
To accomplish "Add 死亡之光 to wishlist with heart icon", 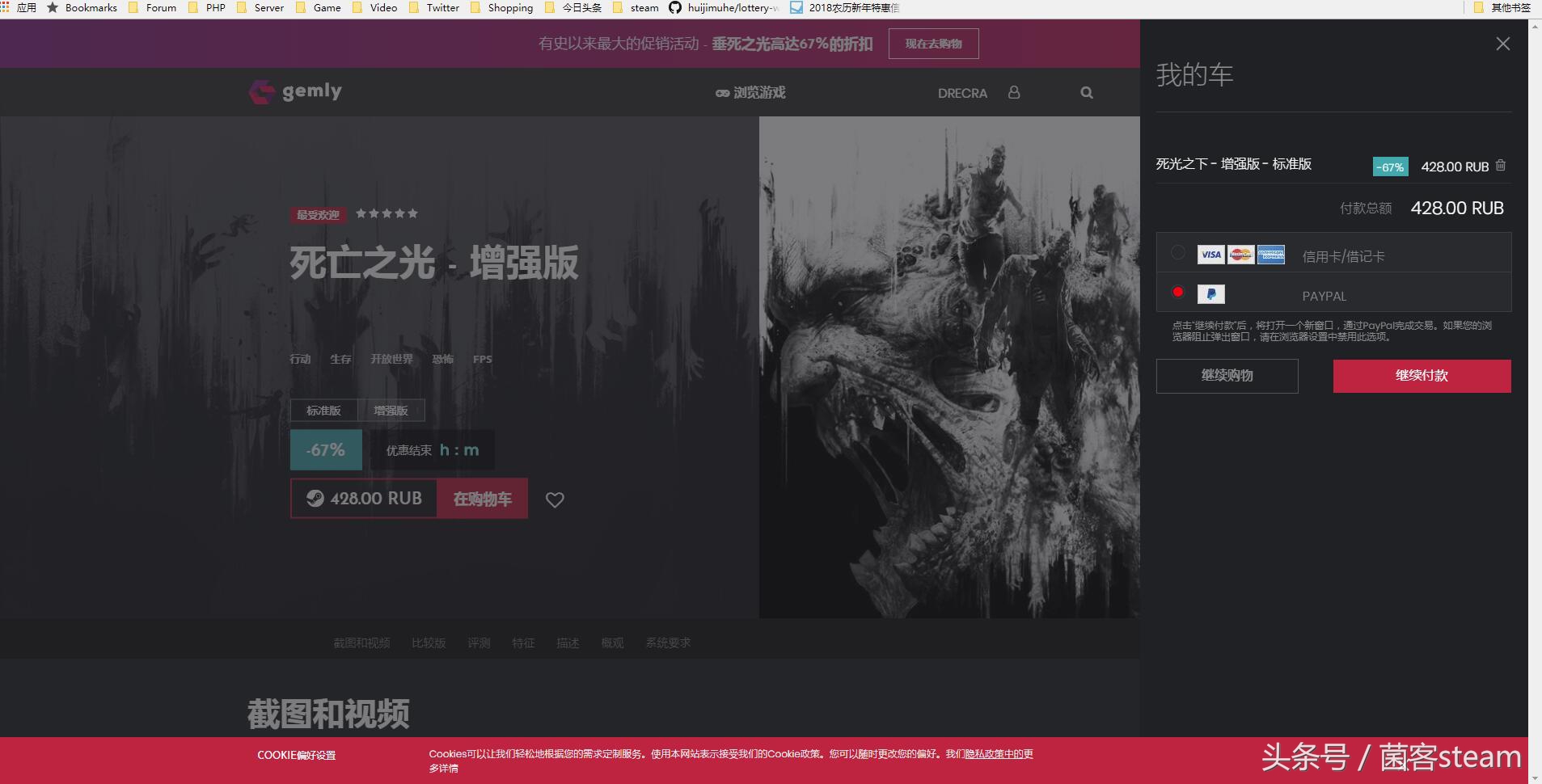I will point(554,499).
